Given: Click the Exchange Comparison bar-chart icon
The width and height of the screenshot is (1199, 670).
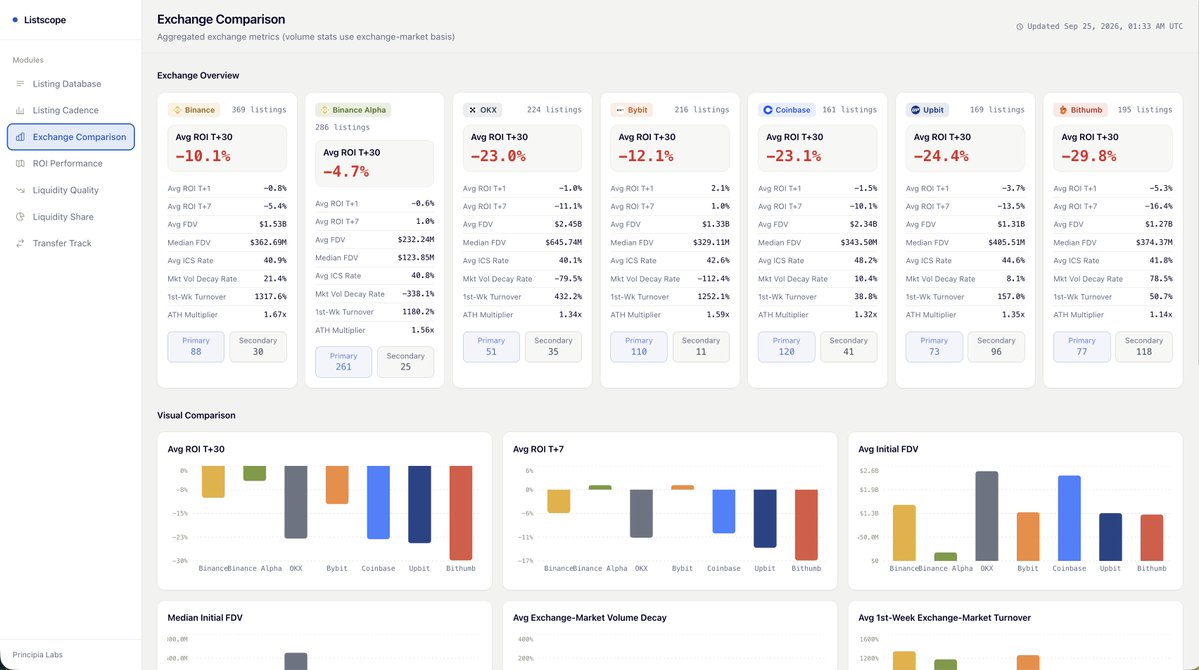Looking at the screenshot, I should 20,137.
